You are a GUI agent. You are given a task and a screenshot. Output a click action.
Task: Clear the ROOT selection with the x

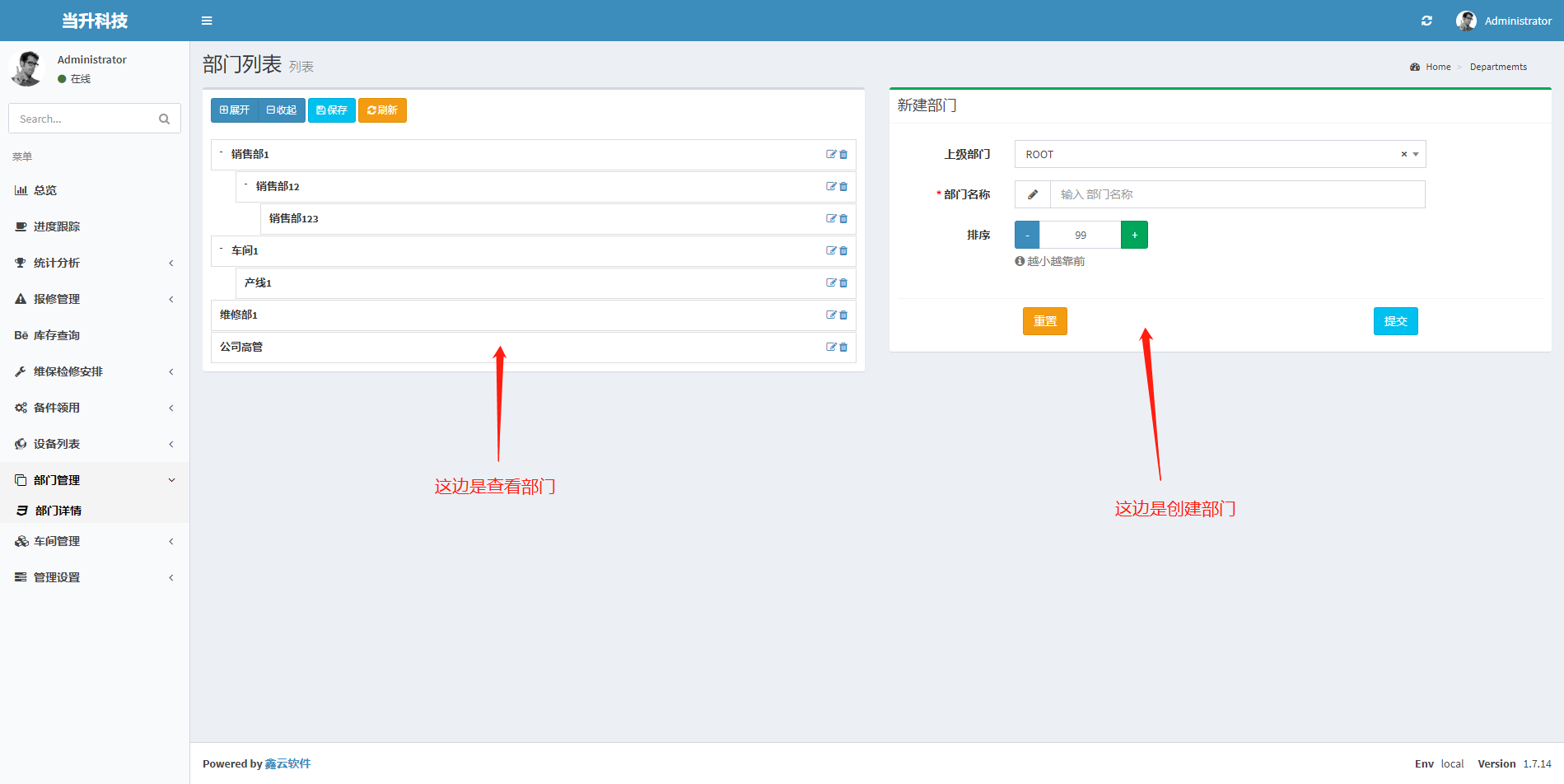(x=1403, y=154)
